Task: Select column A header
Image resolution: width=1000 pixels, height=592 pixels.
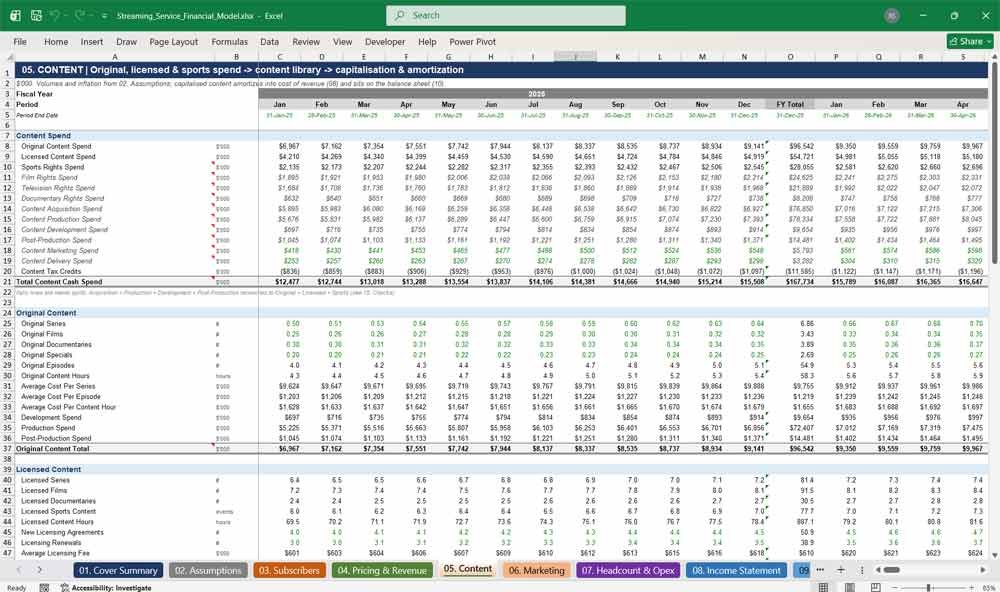Action: [x=115, y=57]
